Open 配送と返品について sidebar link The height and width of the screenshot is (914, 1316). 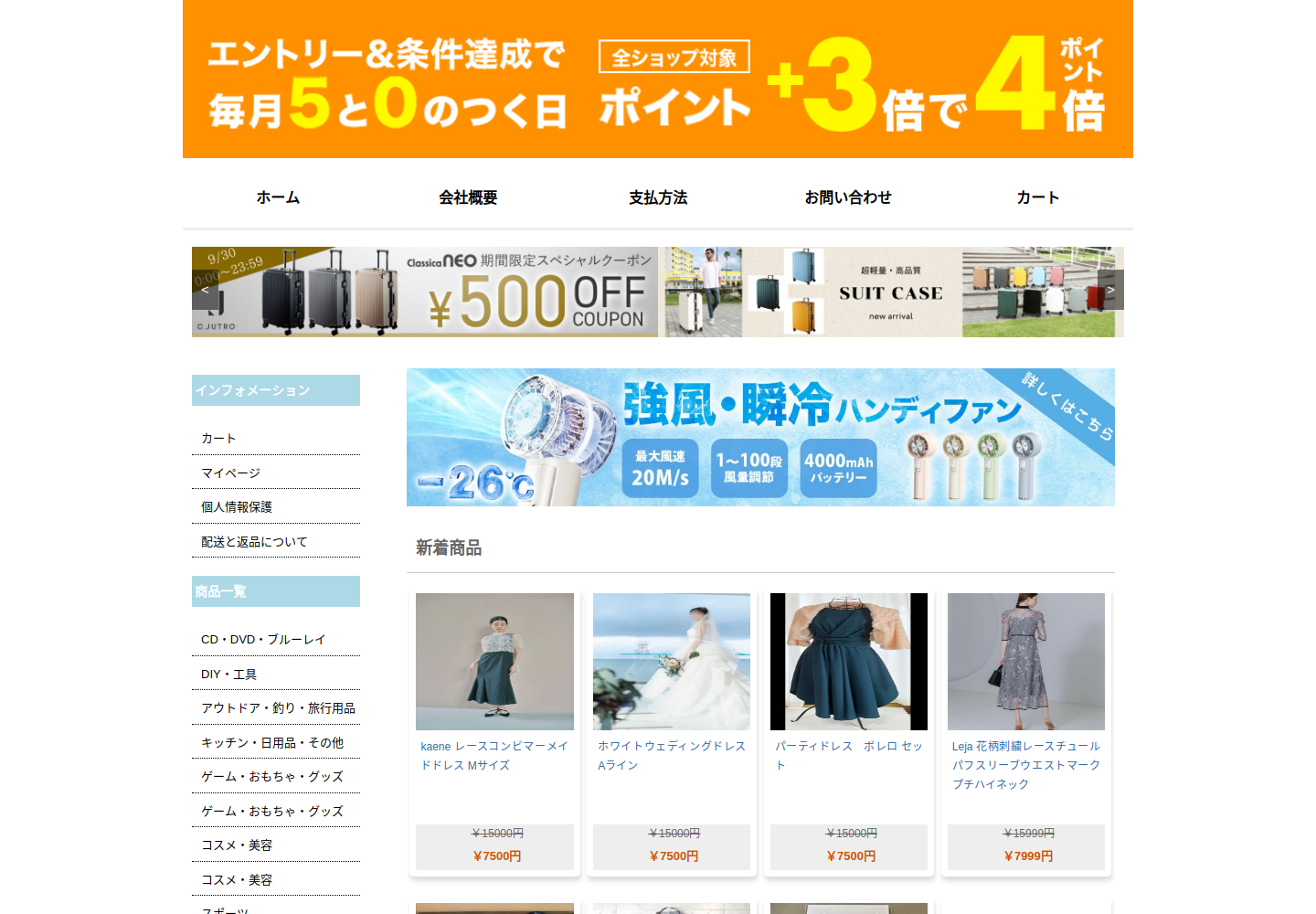coord(254,542)
